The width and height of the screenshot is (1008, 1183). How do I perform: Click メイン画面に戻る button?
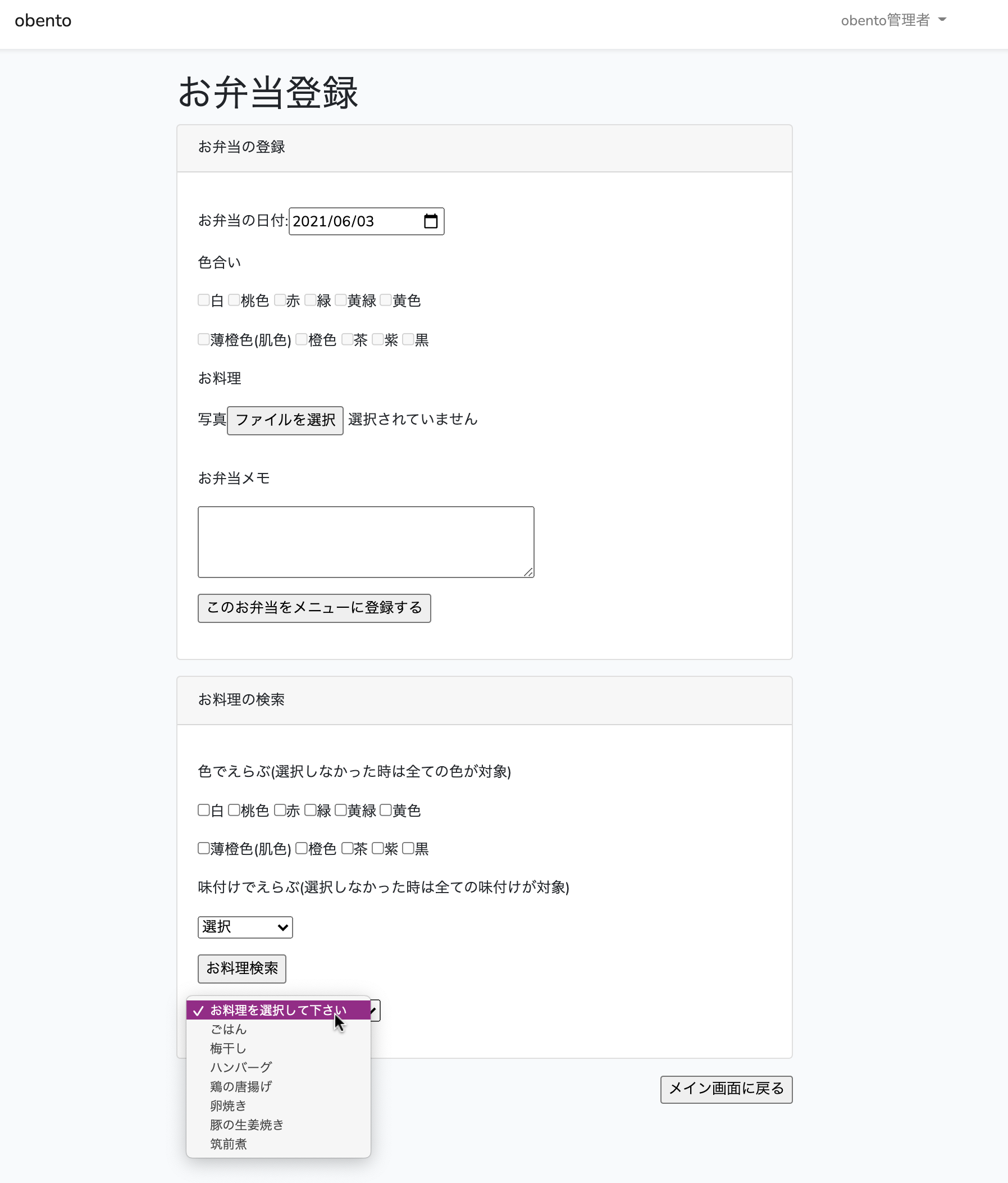726,1089
